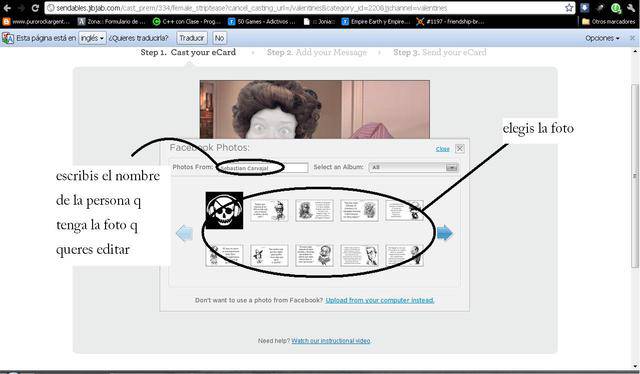Click the scrollbar up arrow
Viewport: 640px width, 374px height.
[635, 51]
